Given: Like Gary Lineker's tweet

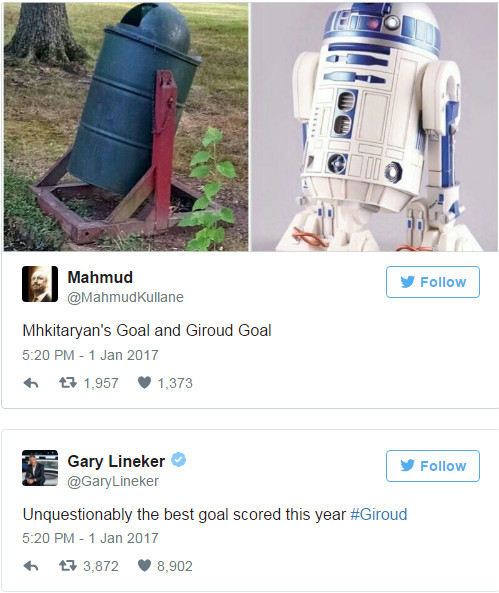Looking at the screenshot, I should (145, 566).
